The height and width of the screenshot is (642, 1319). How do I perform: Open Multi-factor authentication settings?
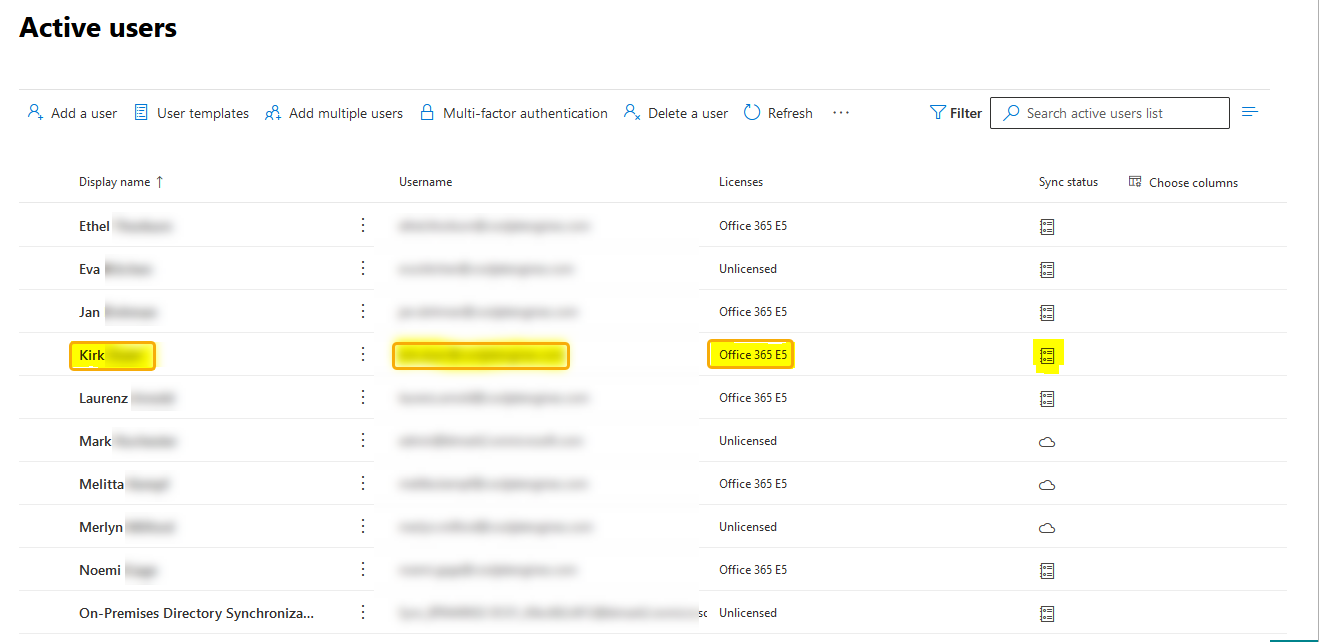coord(514,113)
